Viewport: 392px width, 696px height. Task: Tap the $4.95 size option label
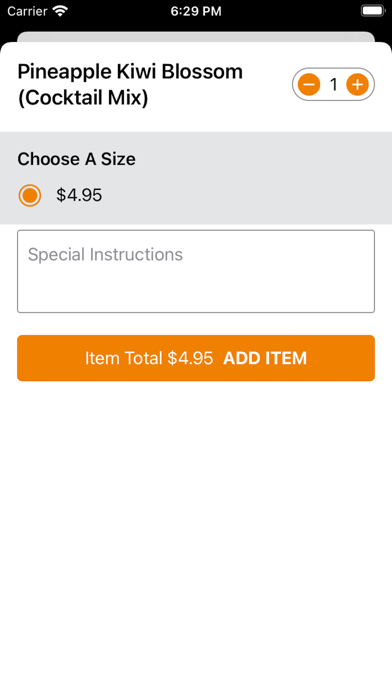click(x=79, y=195)
